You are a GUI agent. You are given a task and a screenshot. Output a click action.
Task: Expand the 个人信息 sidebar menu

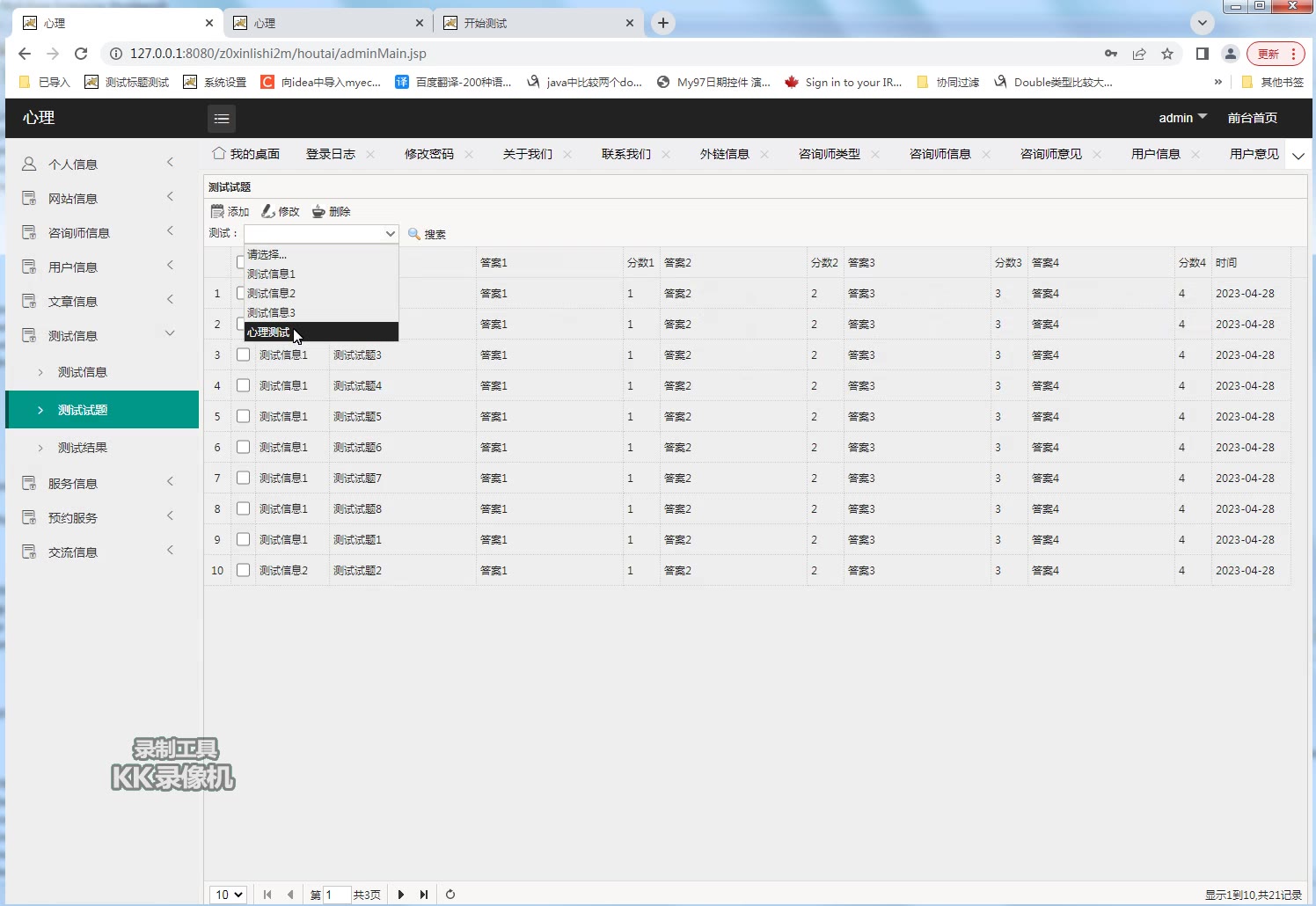pos(101,164)
